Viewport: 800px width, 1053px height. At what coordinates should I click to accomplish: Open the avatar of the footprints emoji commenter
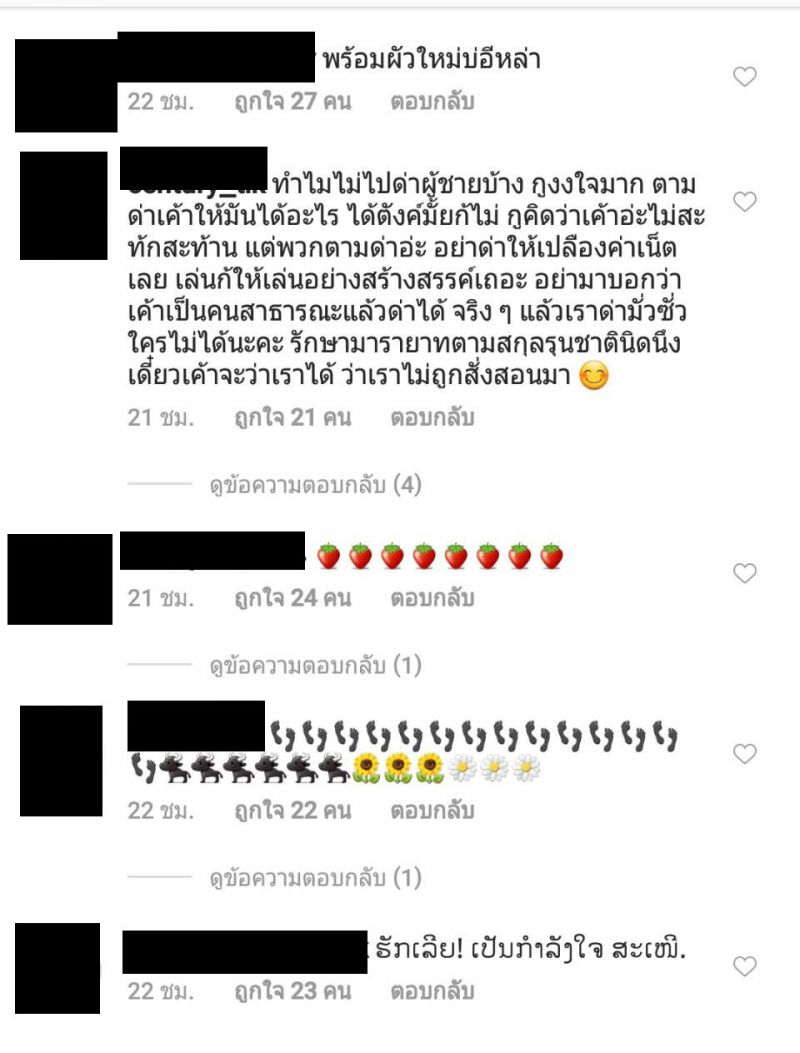pyautogui.click(x=61, y=760)
